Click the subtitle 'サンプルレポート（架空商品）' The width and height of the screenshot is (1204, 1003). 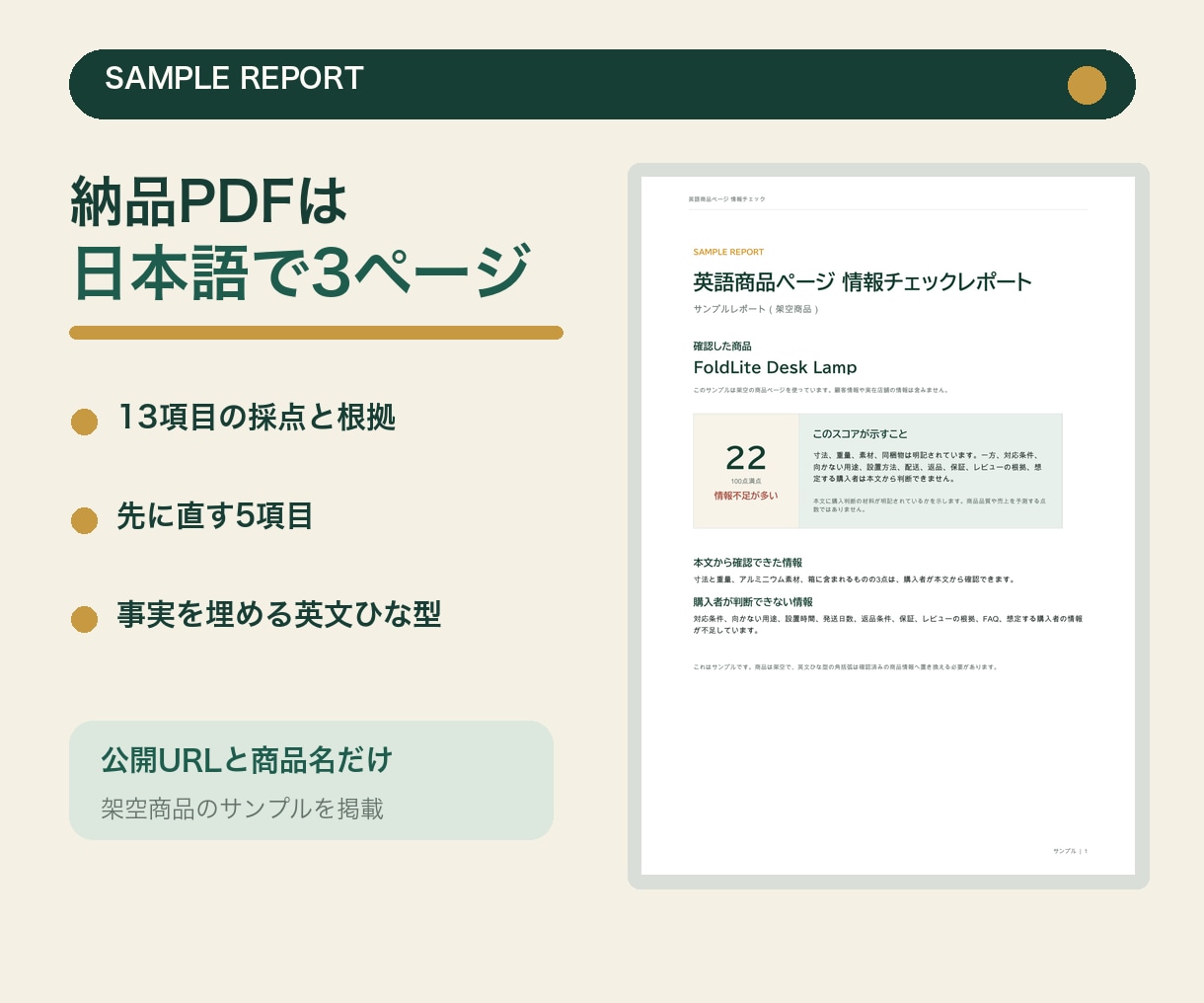(756, 309)
